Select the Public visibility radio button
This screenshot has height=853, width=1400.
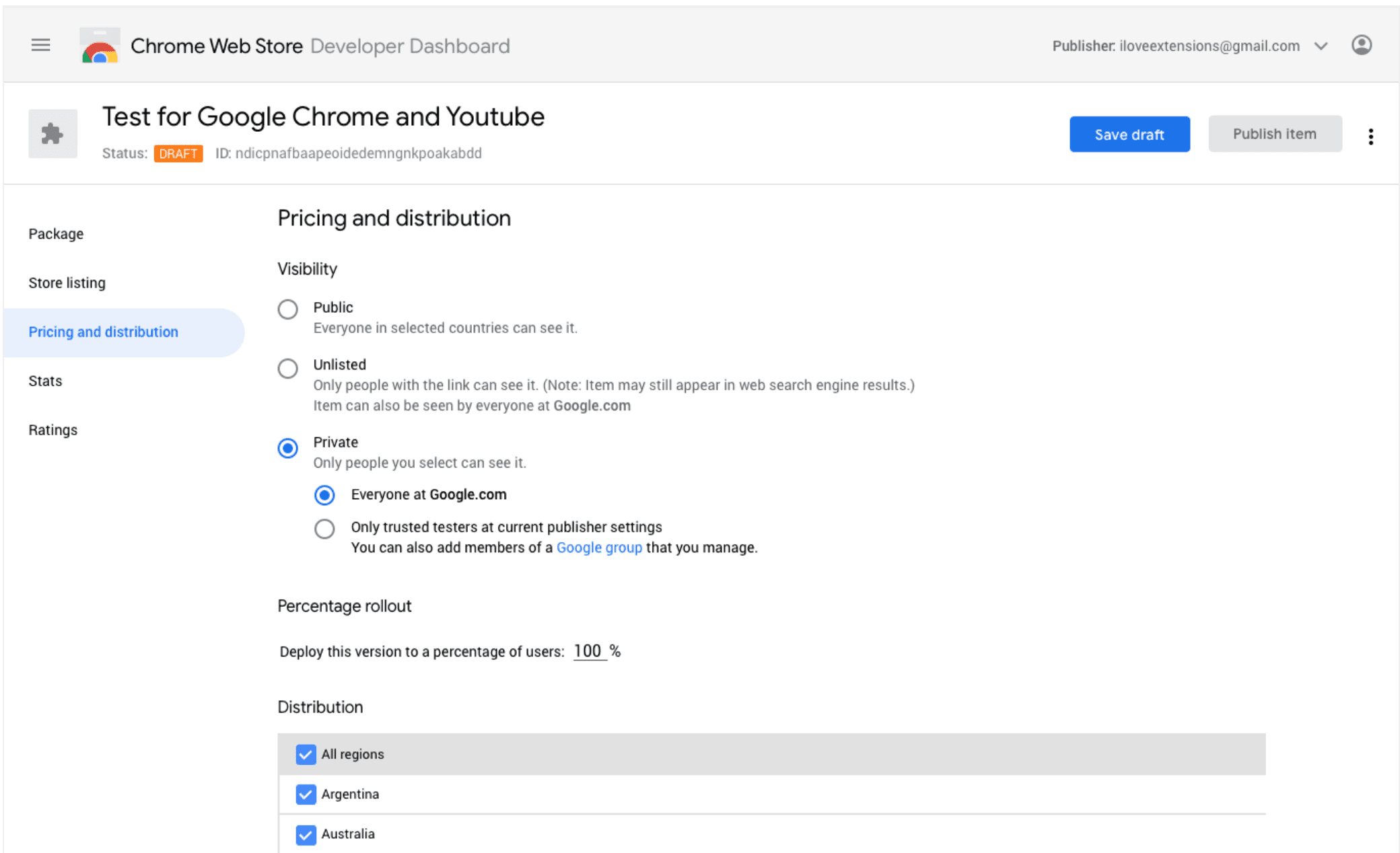[287, 309]
